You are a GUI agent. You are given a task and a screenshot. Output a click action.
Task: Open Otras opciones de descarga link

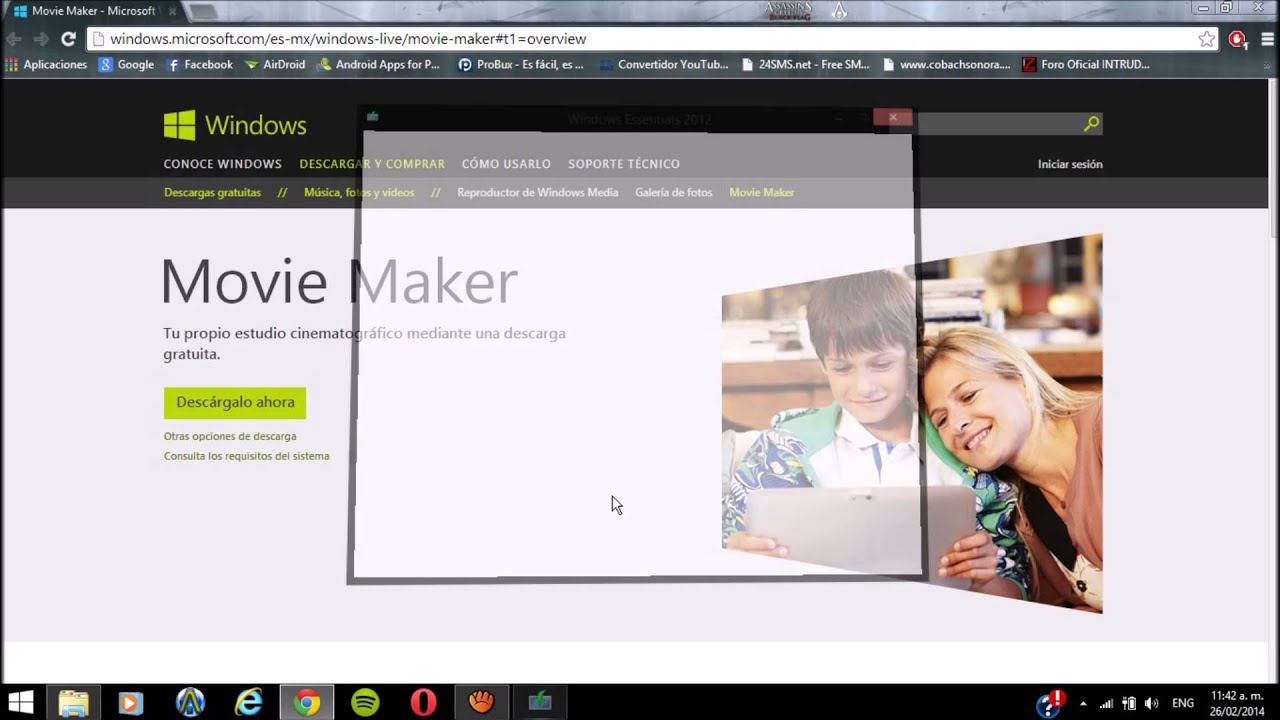point(230,436)
